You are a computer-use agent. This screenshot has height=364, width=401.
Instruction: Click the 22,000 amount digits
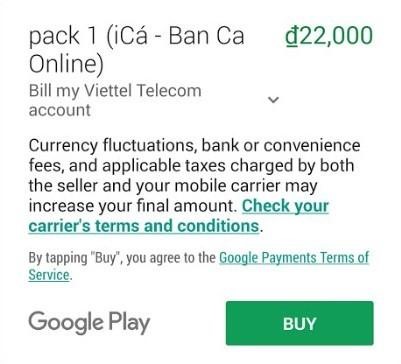(336, 36)
